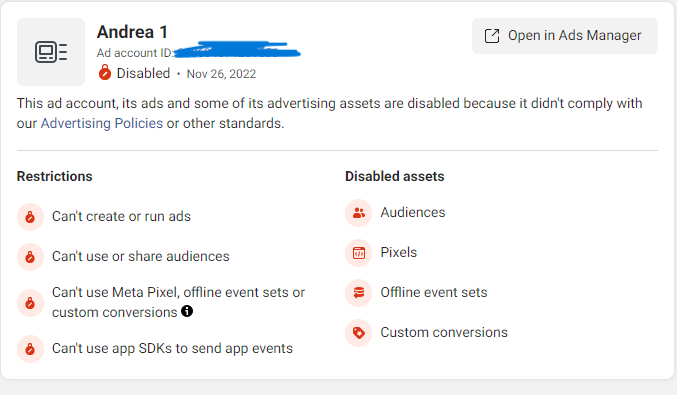Click the external-link icon in Ads Manager button
Viewport: 677px width, 395px height.
pyautogui.click(x=492, y=36)
